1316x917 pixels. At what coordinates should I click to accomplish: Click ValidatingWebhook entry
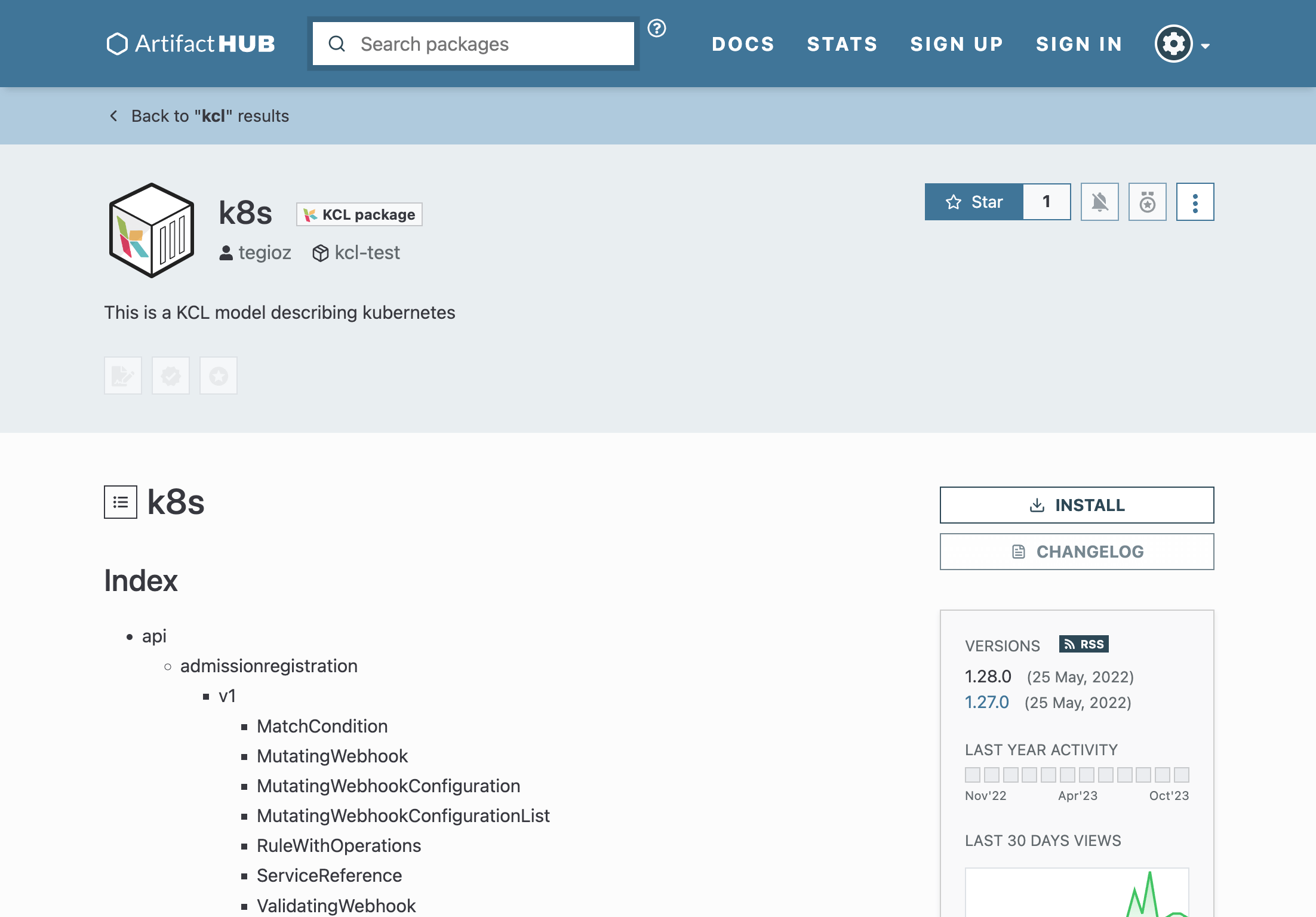[x=336, y=906]
